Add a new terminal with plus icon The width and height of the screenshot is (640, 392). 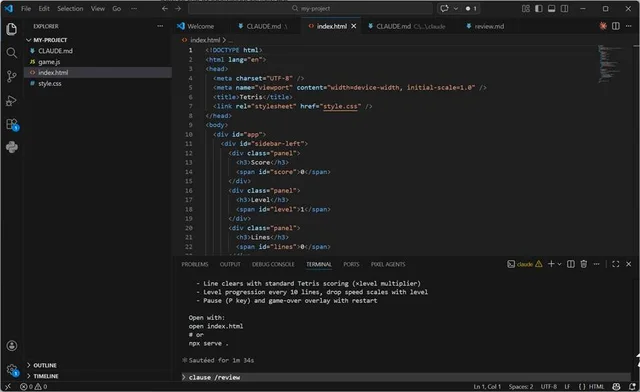551,264
